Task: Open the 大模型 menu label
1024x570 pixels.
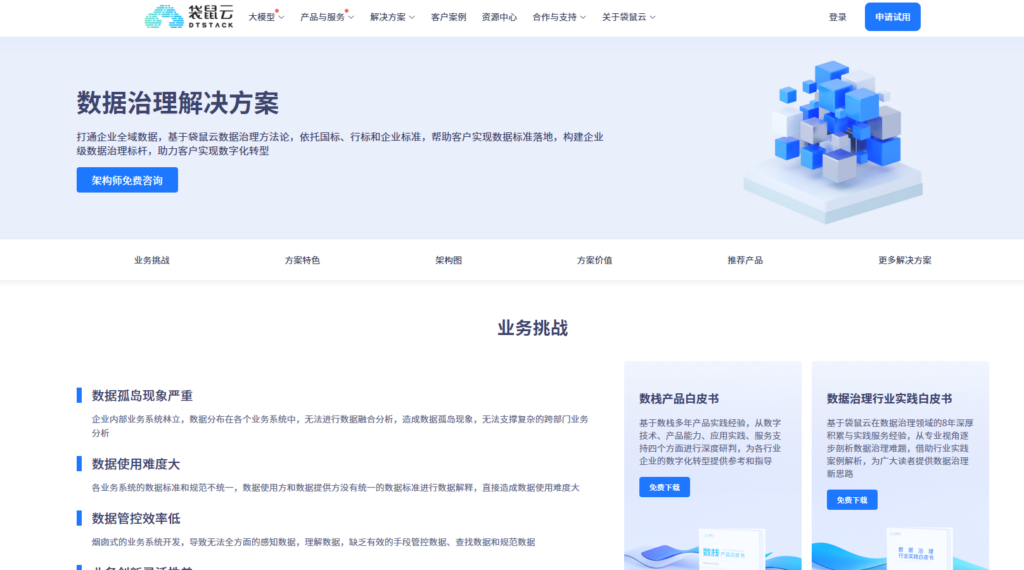Action: click(x=262, y=17)
